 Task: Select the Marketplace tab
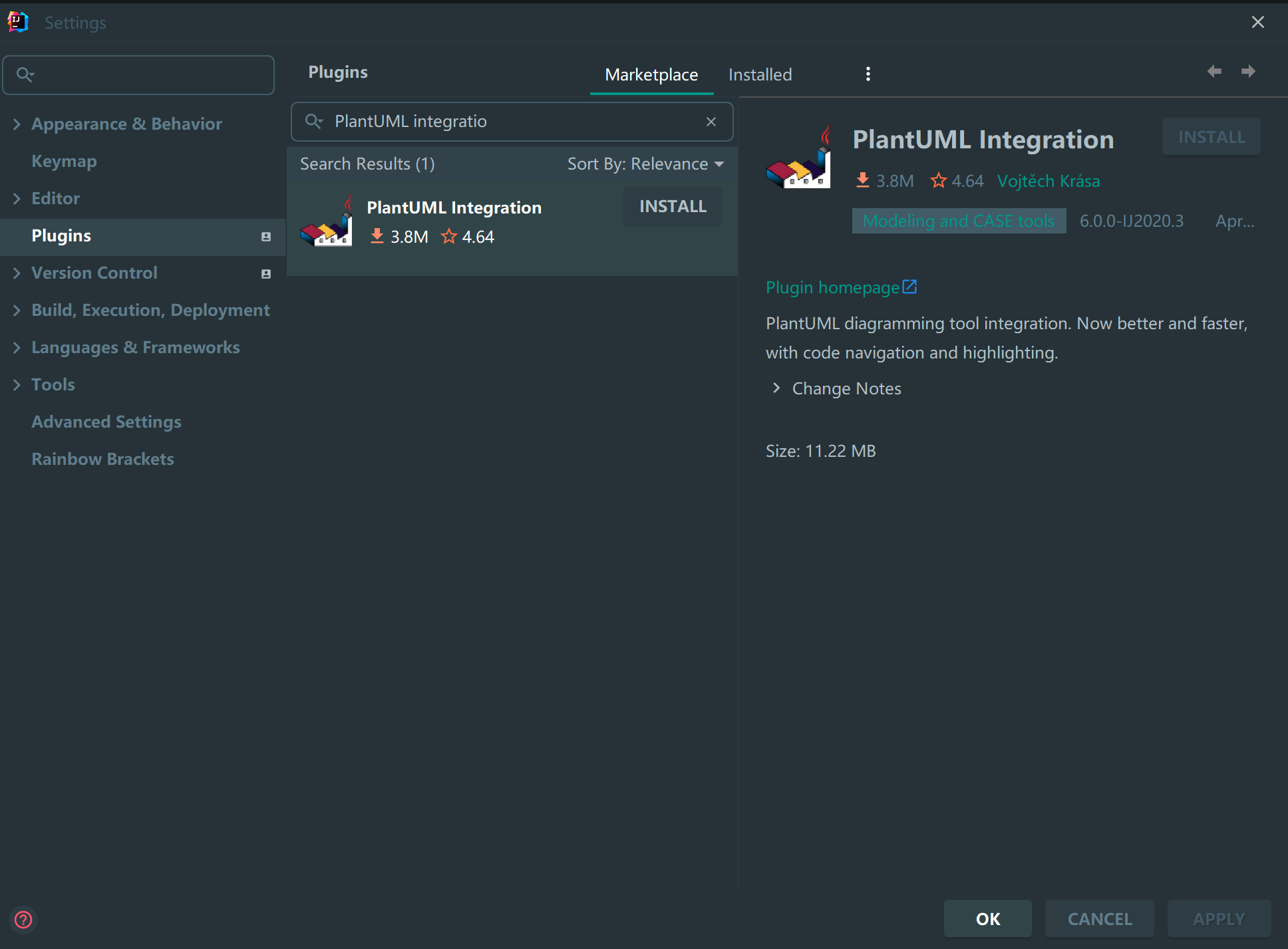coord(651,74)
